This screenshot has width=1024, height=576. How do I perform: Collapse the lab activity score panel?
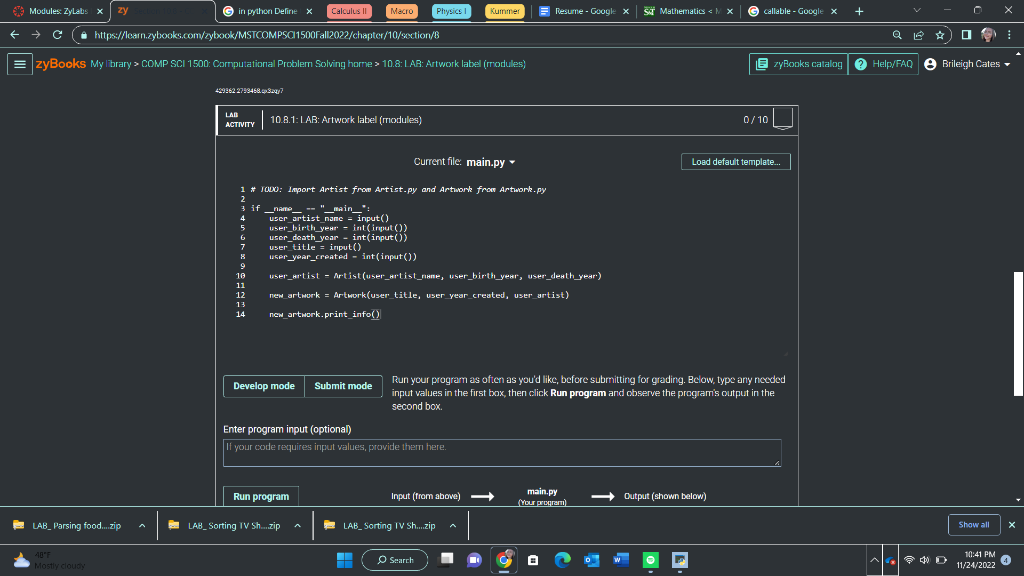click(x=783, y=118)
